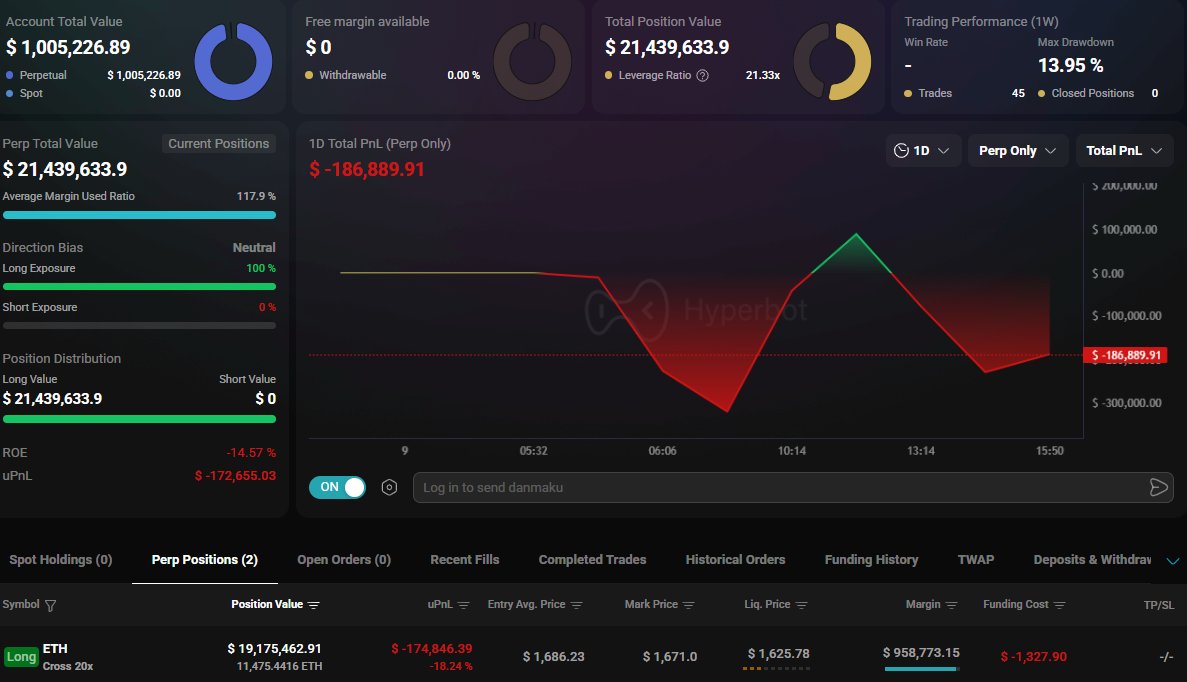The width and height of the screenshot is (1187, 682).
Task: Open the Total PnL dropdown
Action: coord(1124,151)
